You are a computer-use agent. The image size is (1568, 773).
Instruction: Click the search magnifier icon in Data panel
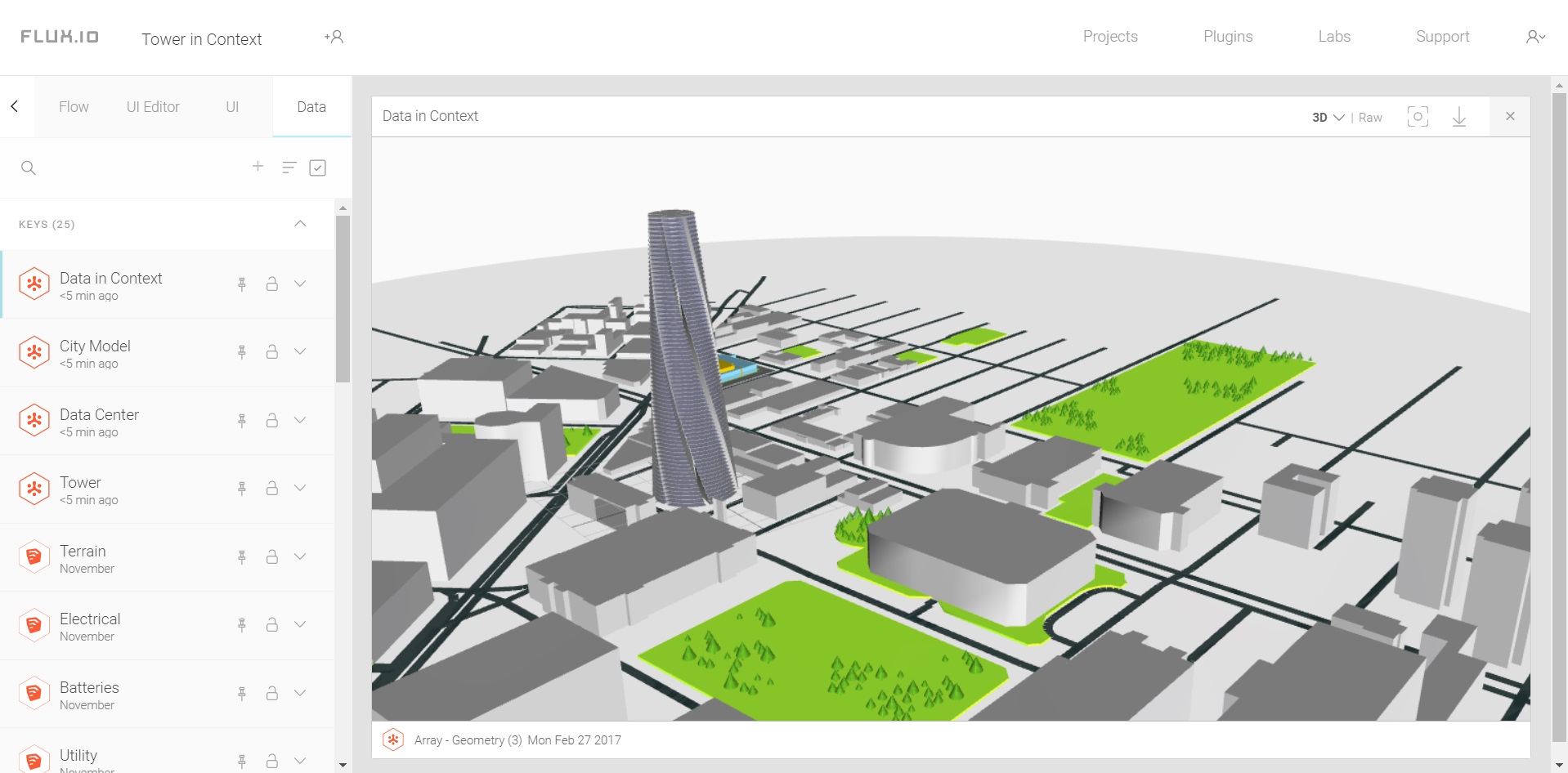click(x=29, y=168)
